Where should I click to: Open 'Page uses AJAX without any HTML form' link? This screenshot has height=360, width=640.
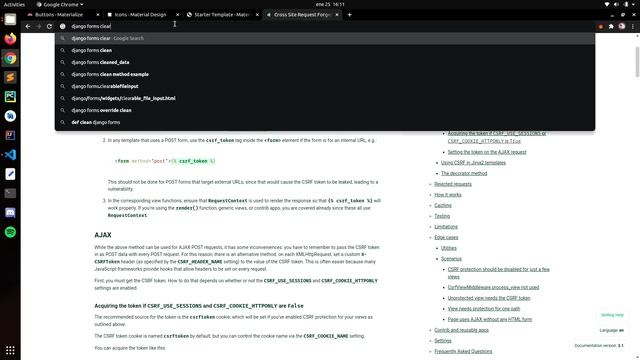(x=489, y=319)
